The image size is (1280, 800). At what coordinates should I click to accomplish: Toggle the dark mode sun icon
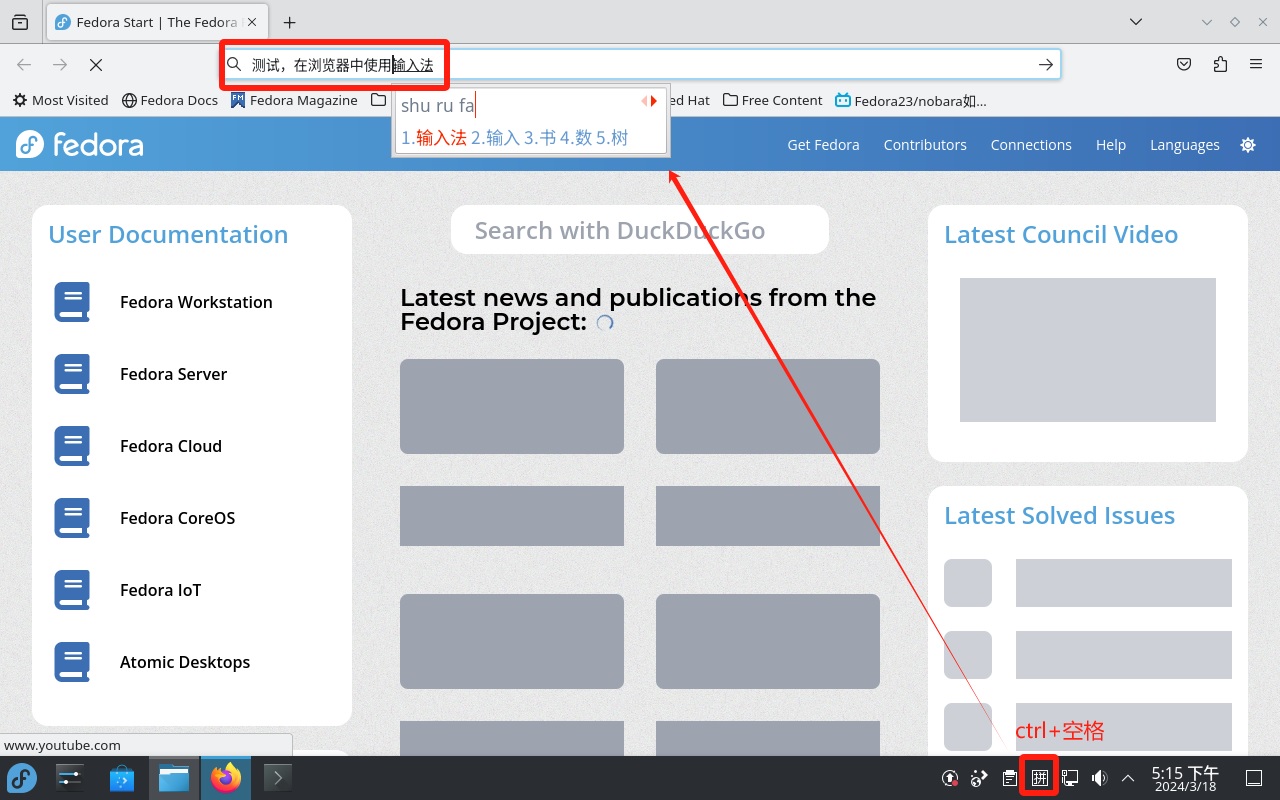click(1248, 145)
